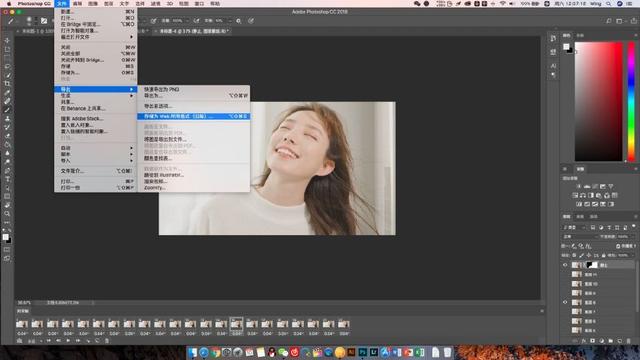Viewport: 640px width, 360px height.
Task: Jump to the first animation frame
Action: click(49, 341)
